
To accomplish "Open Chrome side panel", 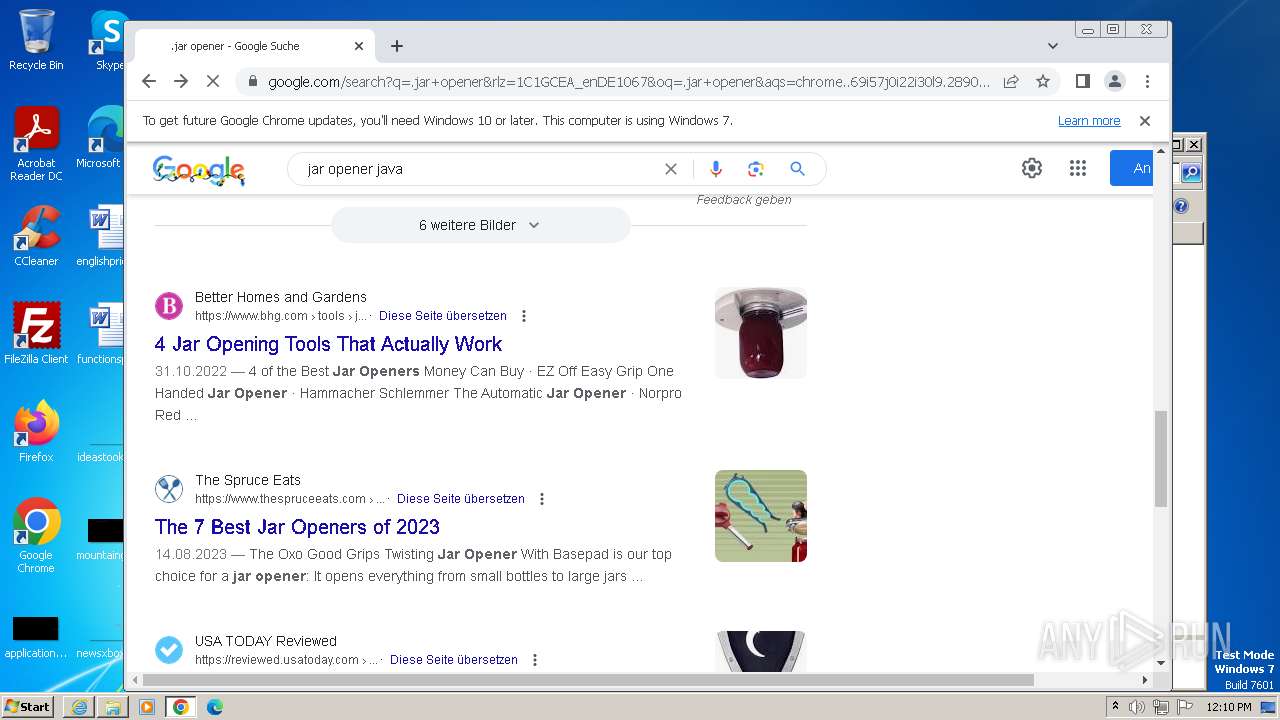I will tap(1083, 82).
